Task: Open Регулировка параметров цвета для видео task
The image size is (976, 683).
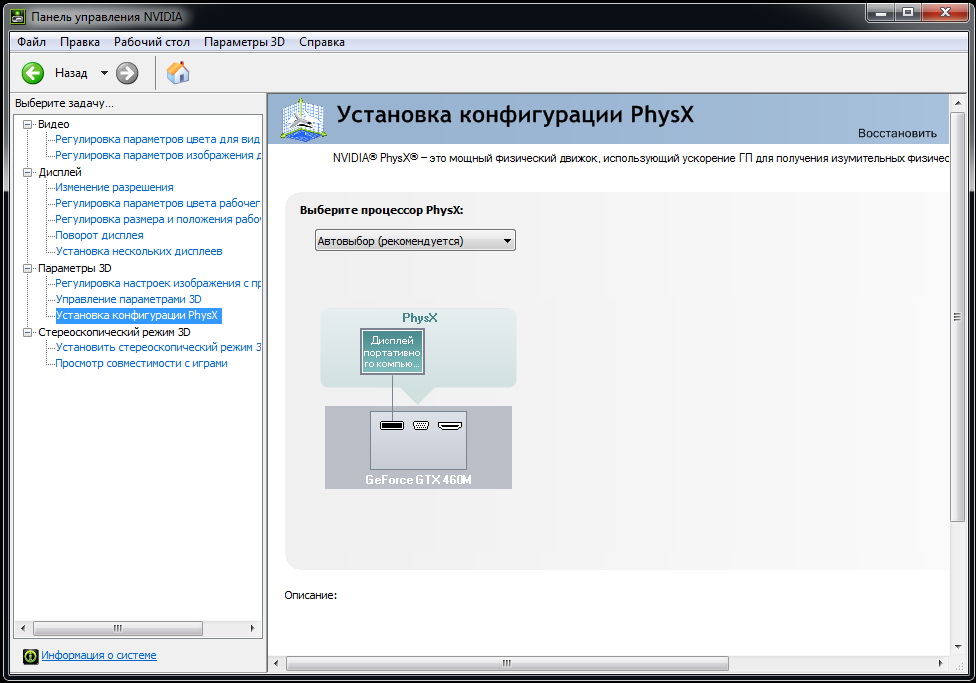Action: [157, 139]
